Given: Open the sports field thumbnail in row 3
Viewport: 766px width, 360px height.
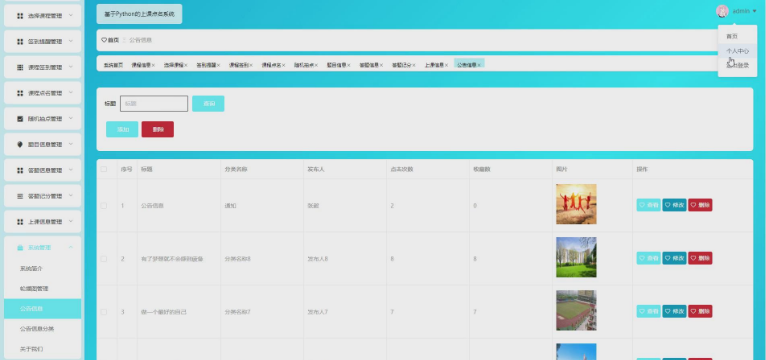Looking at the screenshot, I should coord(576,310).
